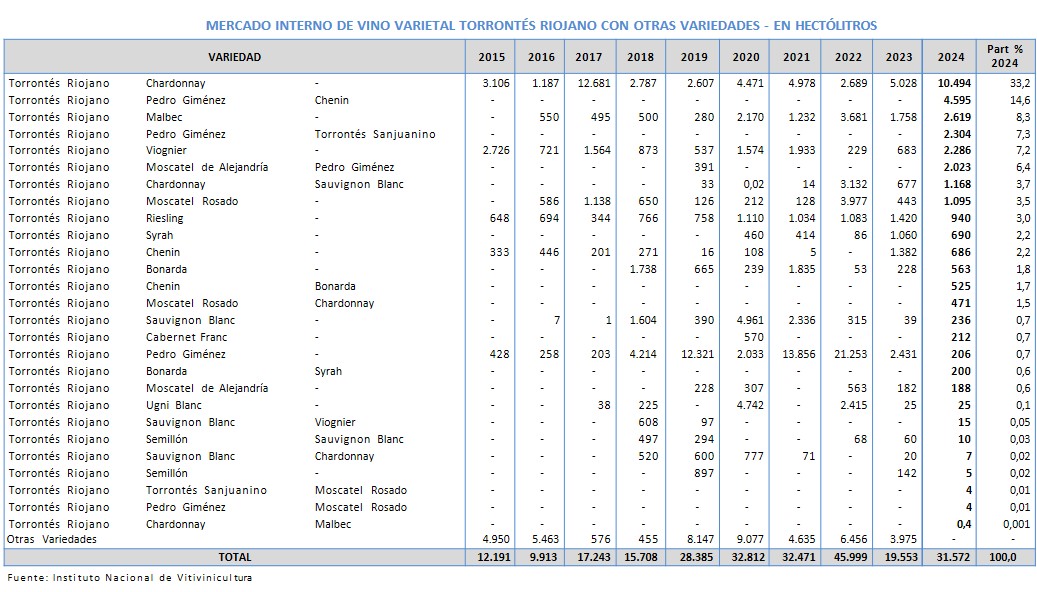
Task: Click the TOTAL row label
Action: tap(234, 556)
